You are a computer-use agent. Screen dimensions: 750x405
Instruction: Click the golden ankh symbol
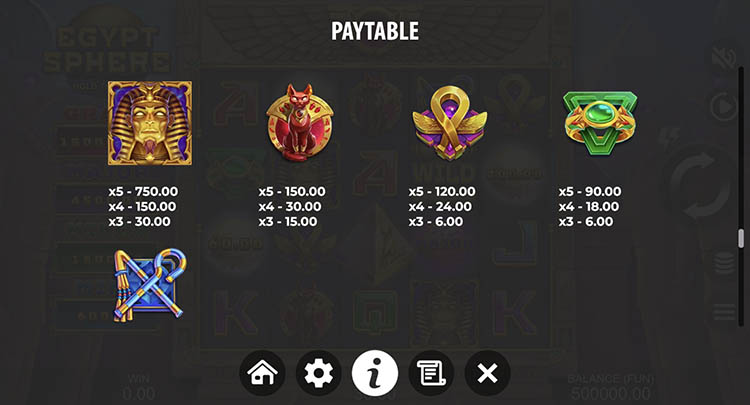[x=450, y=123]
